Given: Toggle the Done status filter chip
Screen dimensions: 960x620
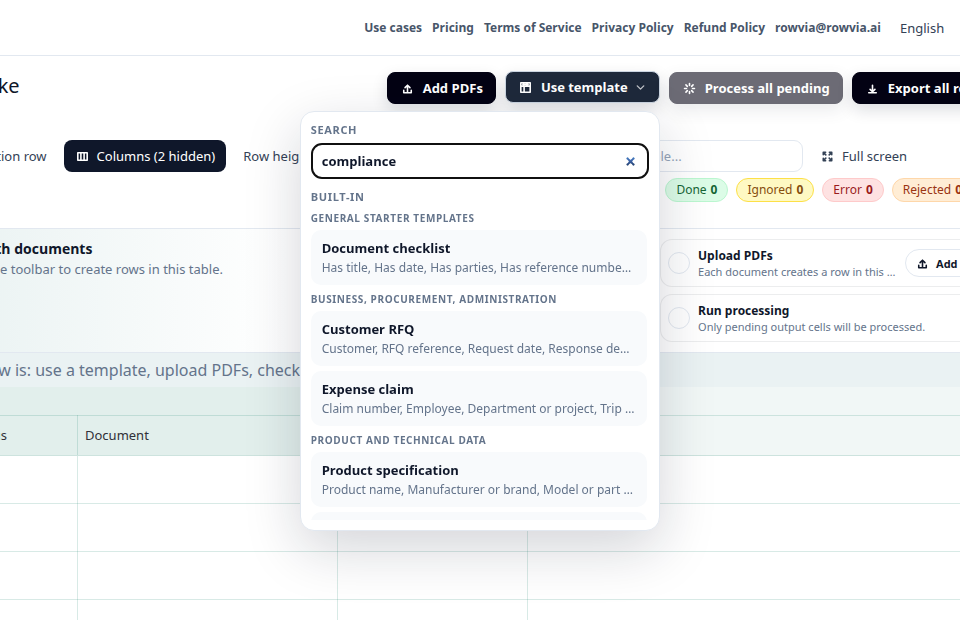Looking at the screenshot, I should (x=696, y=190).
